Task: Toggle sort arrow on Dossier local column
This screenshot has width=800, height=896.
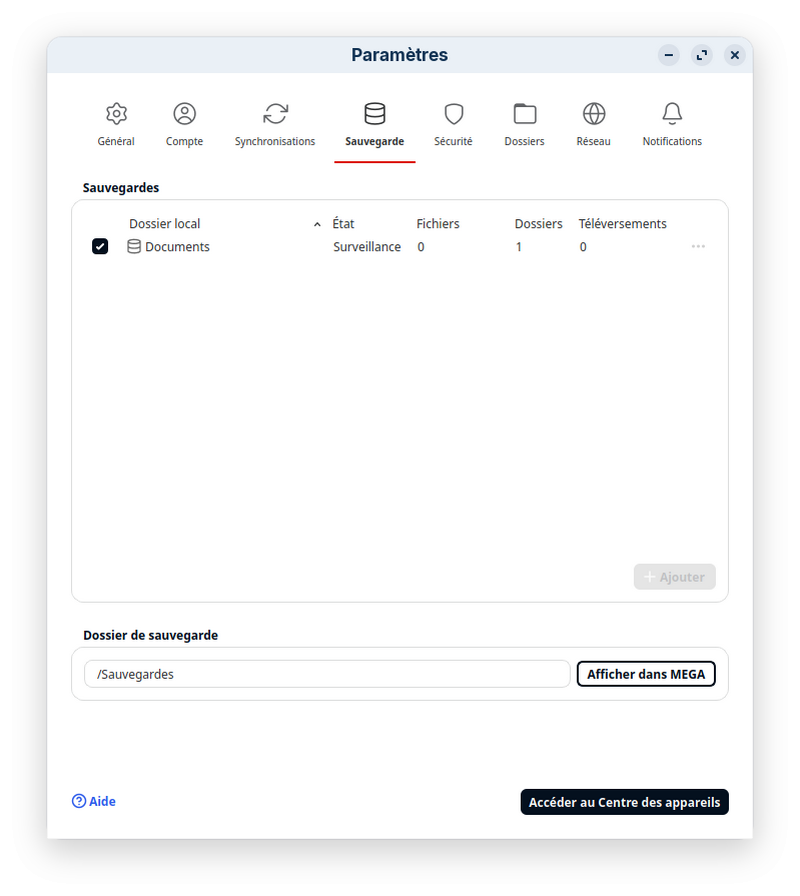Action: pyautogui.click(x=317, y=225)
